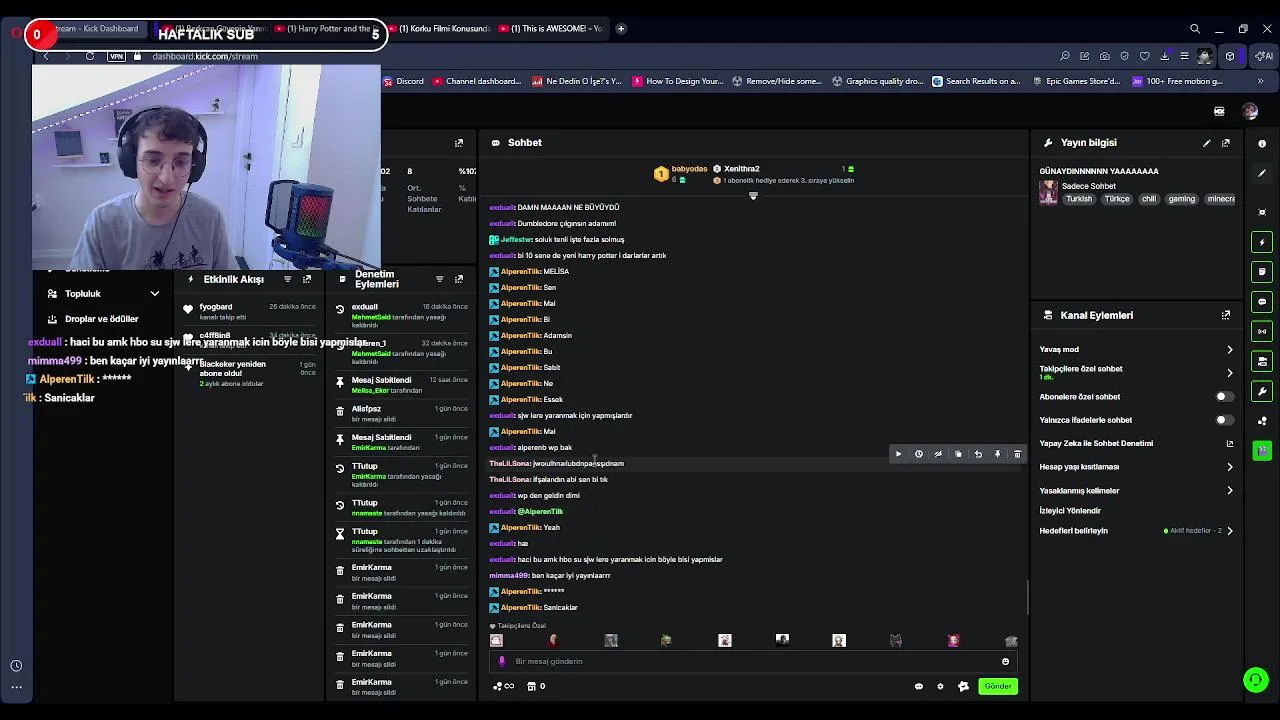
Task: Switch to Korku Filmi Konusunda browser tab
Action: click(438, 28)
